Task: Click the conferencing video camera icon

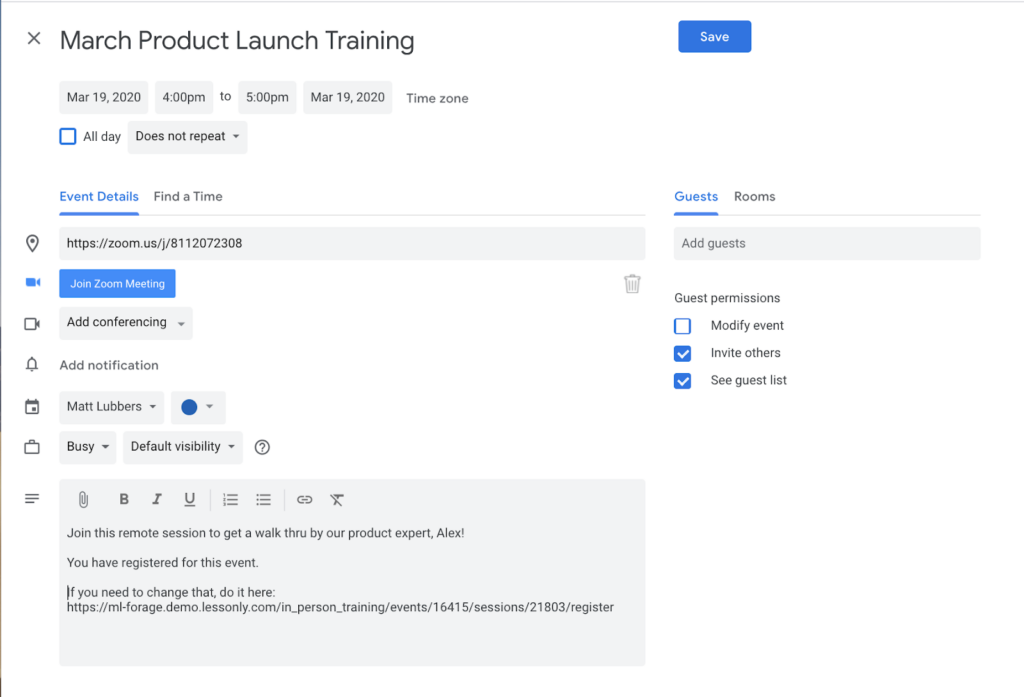Action: (x=32, y=324)
